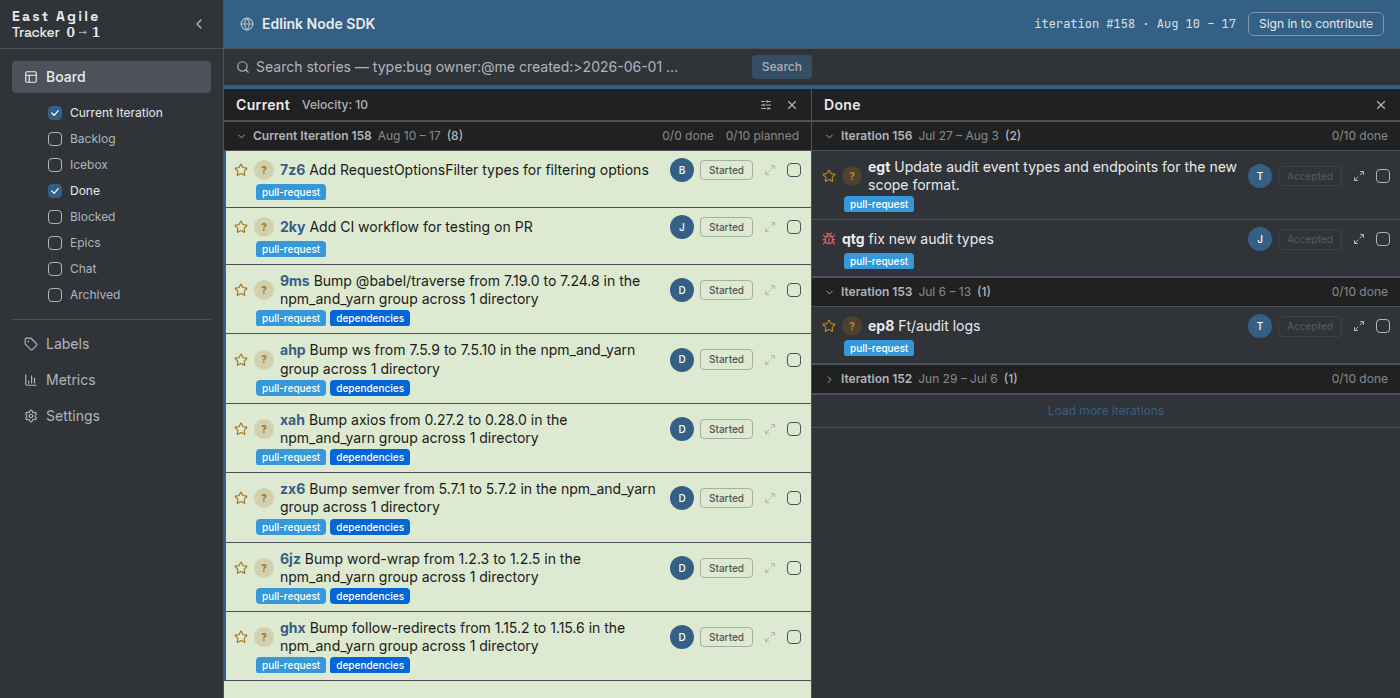Screen dimensions: 1400x698
Task: Star the ghx follow-redirects story
Action: pos(241,637)
